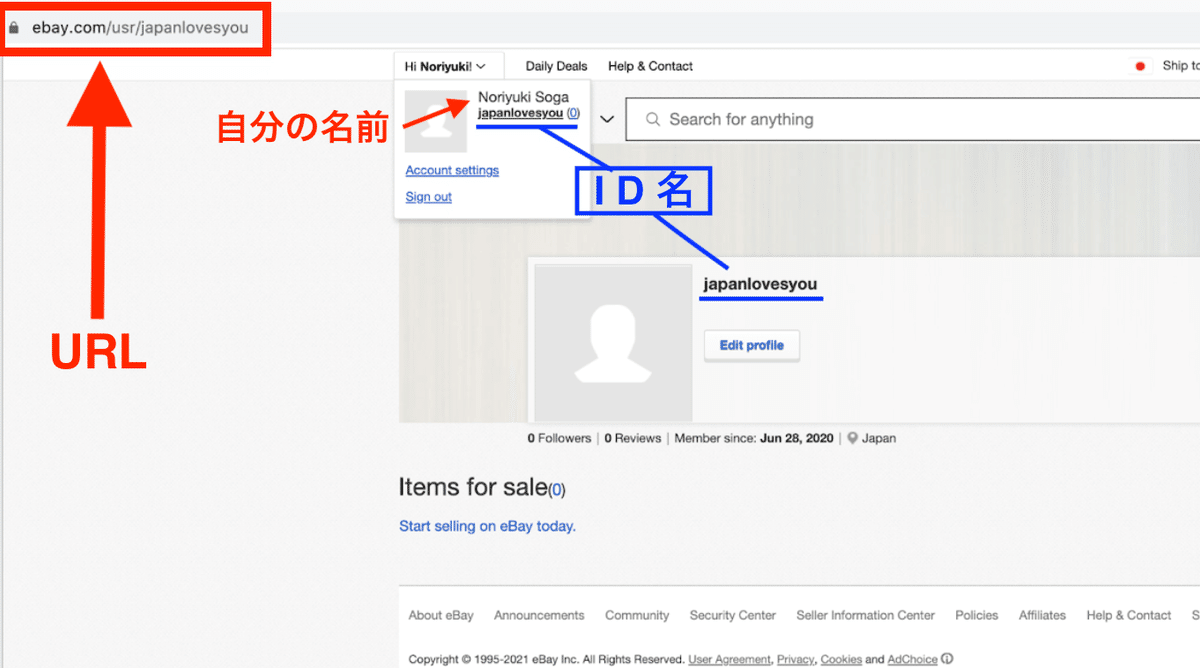
Task: Click the 0 Reviews text
Action: point(633,438)
